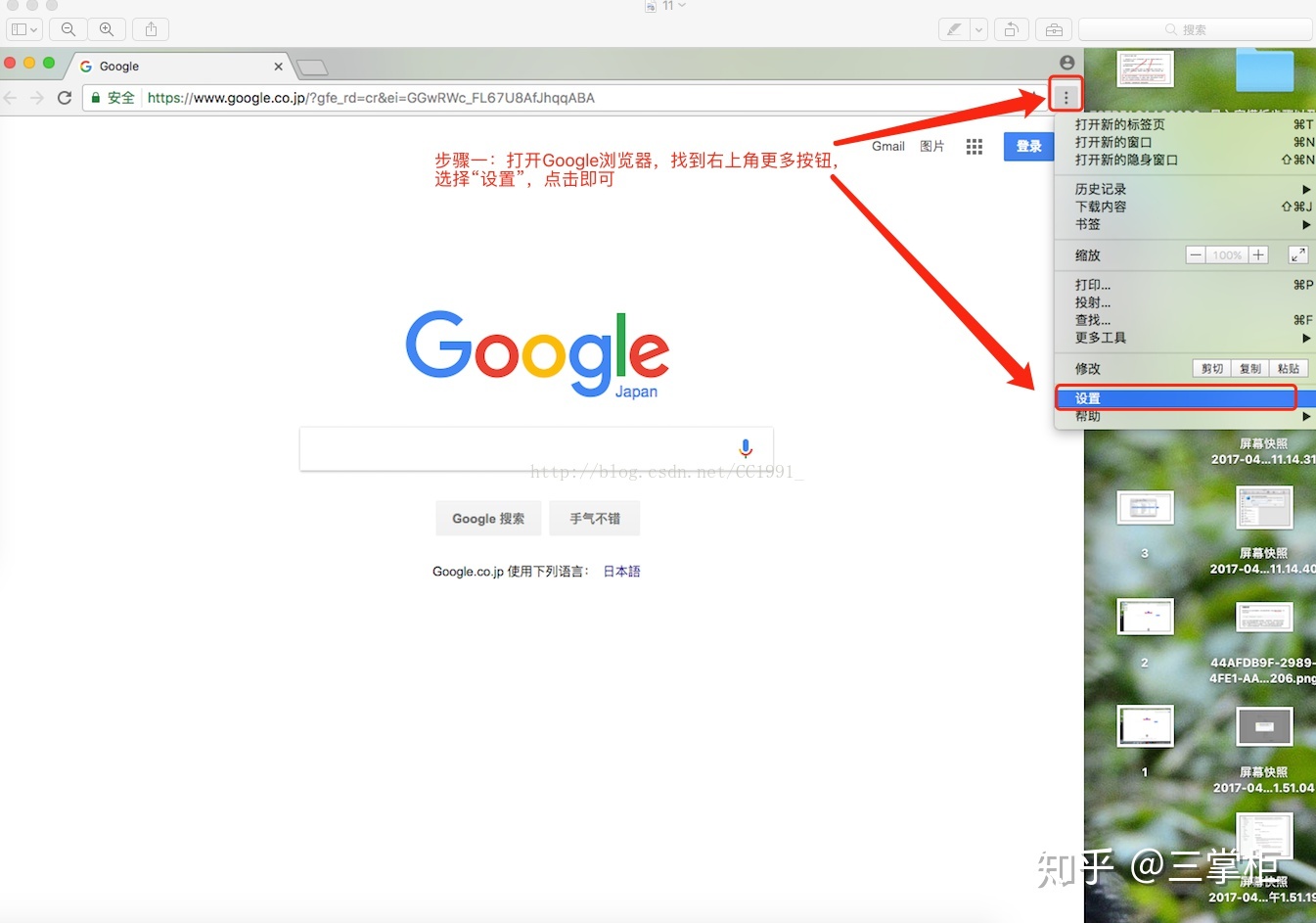
Task: Select the Google browser tab
Action: click(177, 67)
